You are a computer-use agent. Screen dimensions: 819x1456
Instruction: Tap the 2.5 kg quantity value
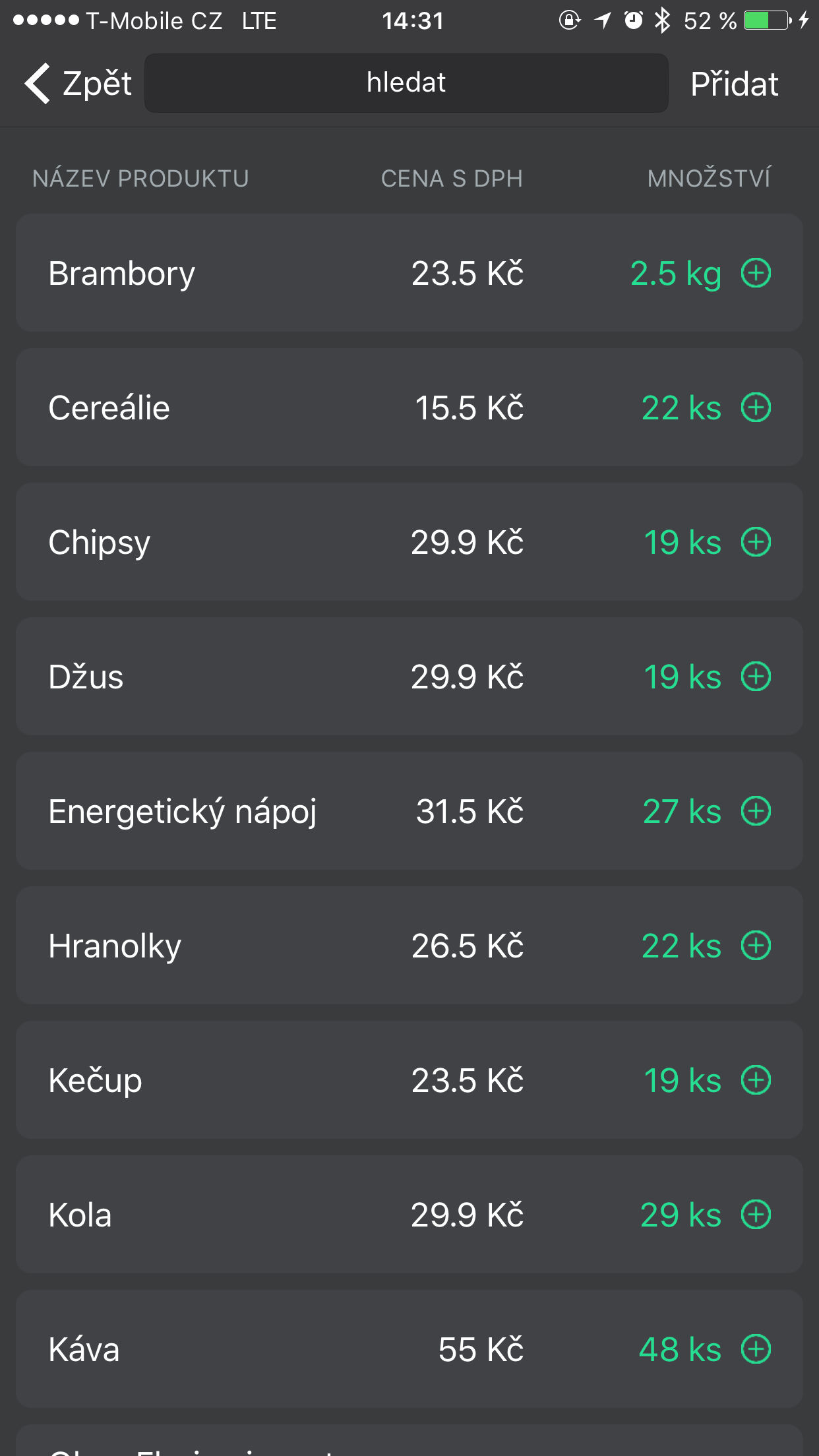click(x=675, y=273)
